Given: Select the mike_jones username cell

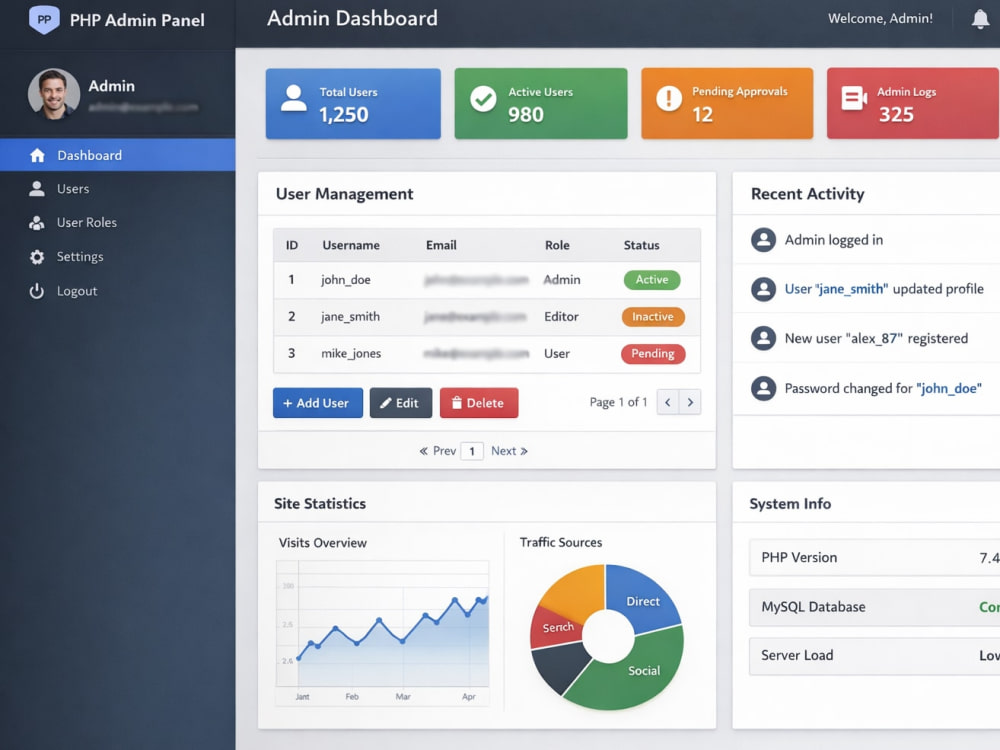Looking at the screenshot, I should pos(351,354).
